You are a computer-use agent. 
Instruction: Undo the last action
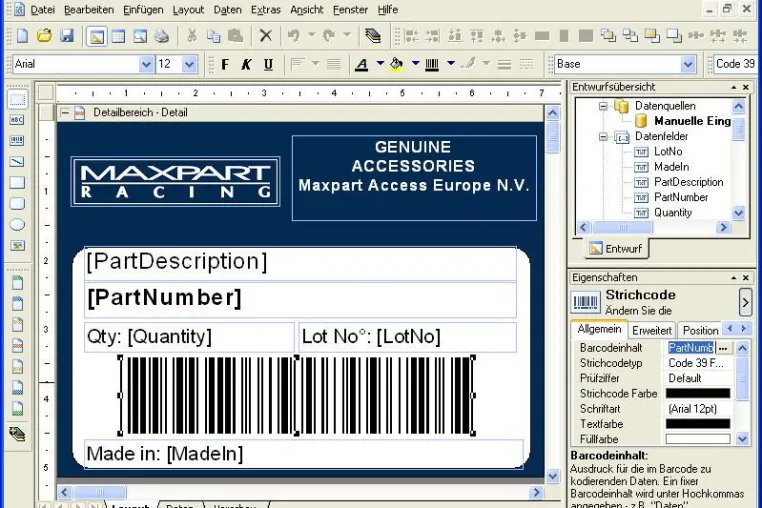coord(294,35)
